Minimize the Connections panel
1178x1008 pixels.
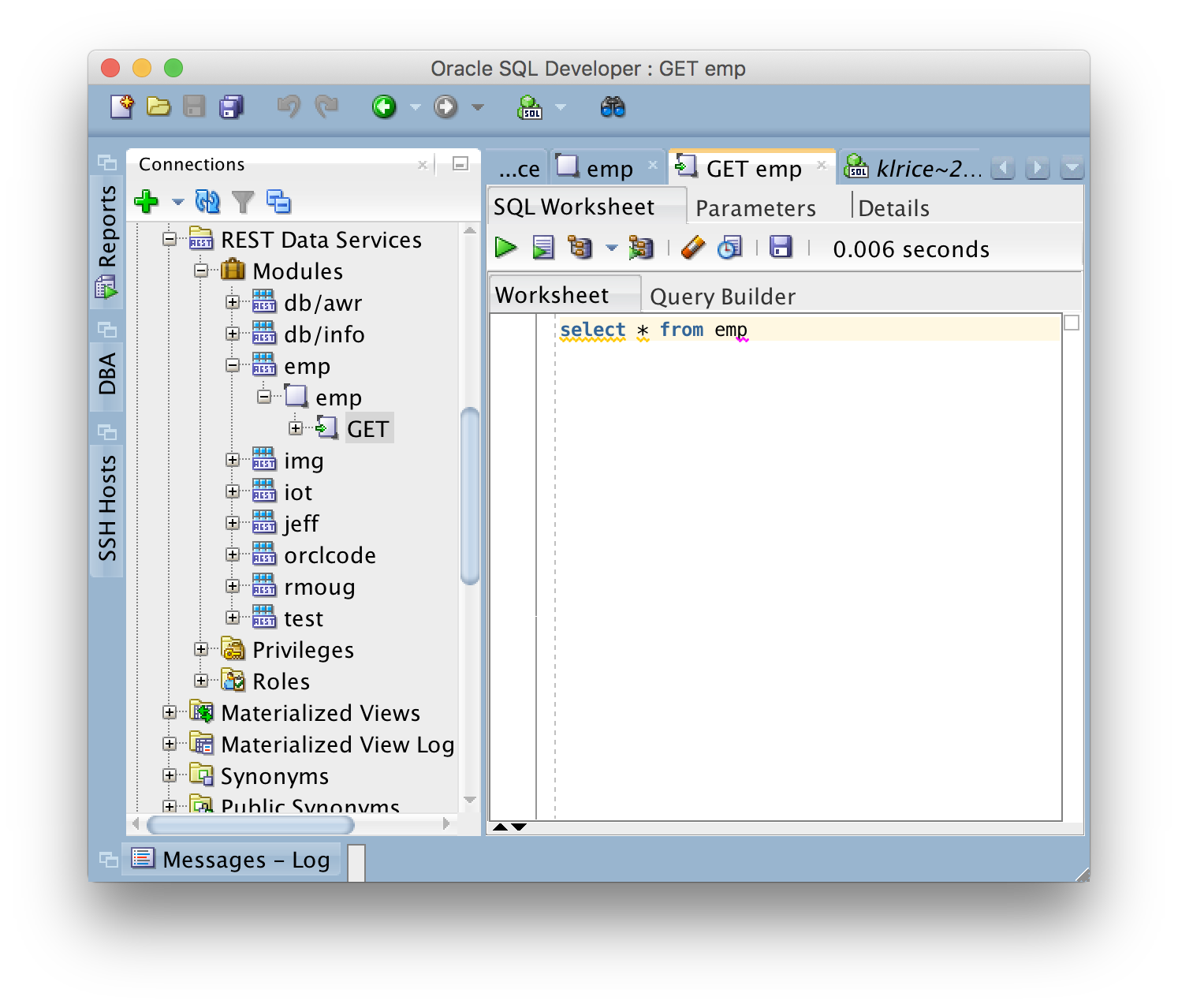click(x=460, y=163)
